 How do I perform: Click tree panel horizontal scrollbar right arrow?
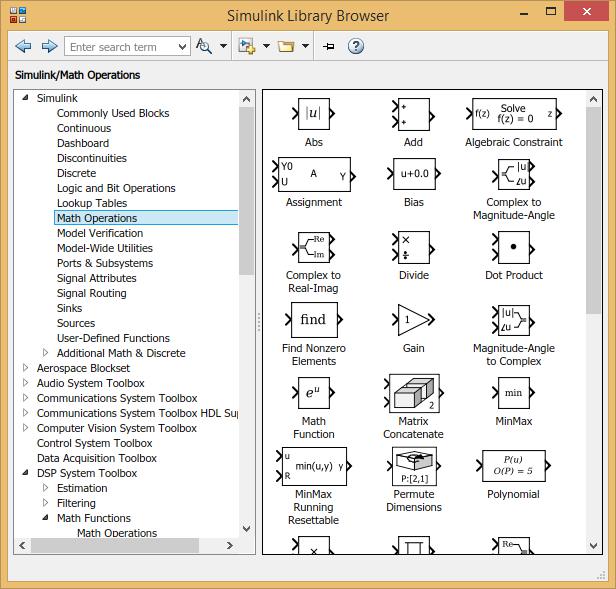(x=230, y=545)
